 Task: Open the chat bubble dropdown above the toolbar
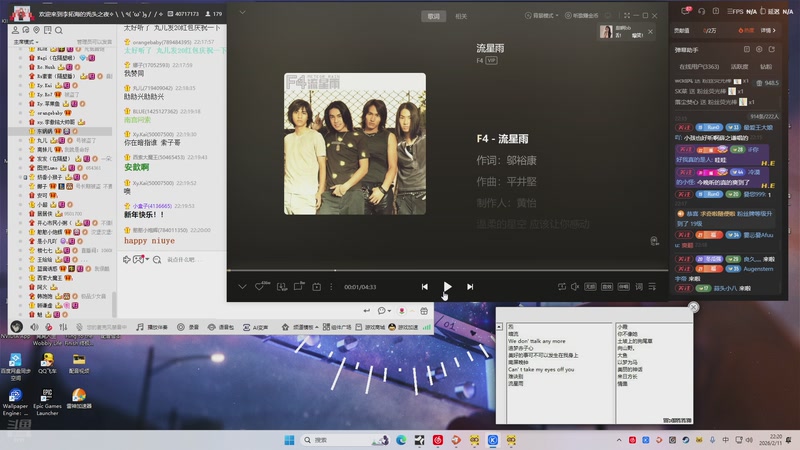point(384,311)
